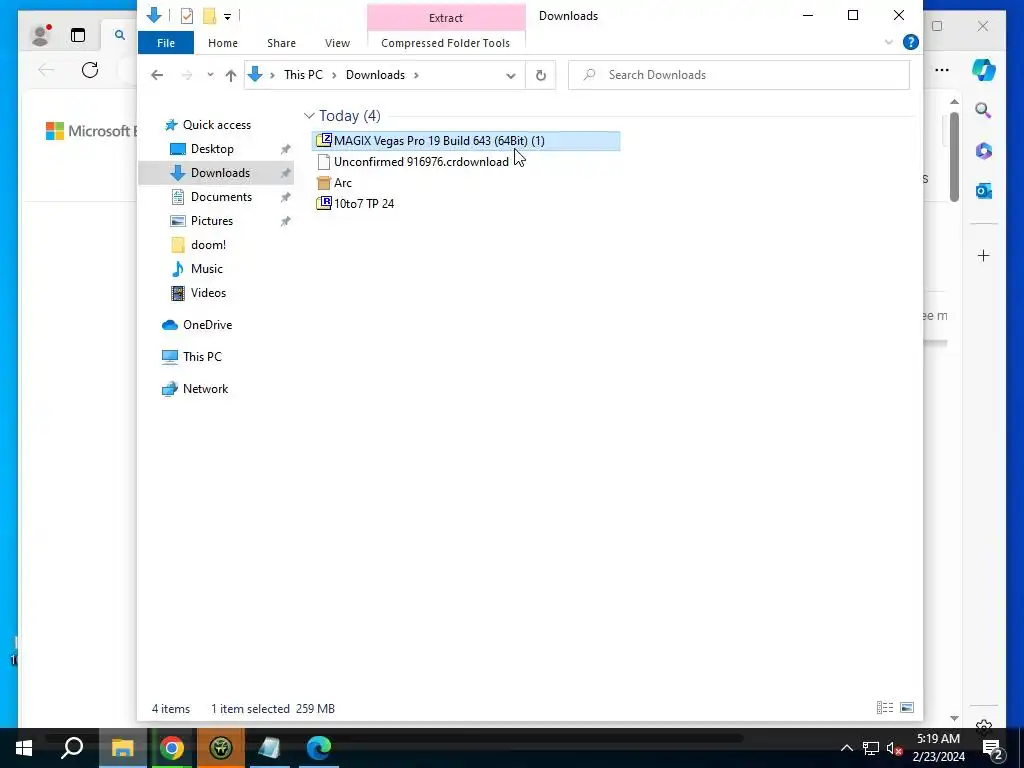The height and width of the screenshot is (768, 1024).
Task: Open the doom! folder
Action: point(208,245)
